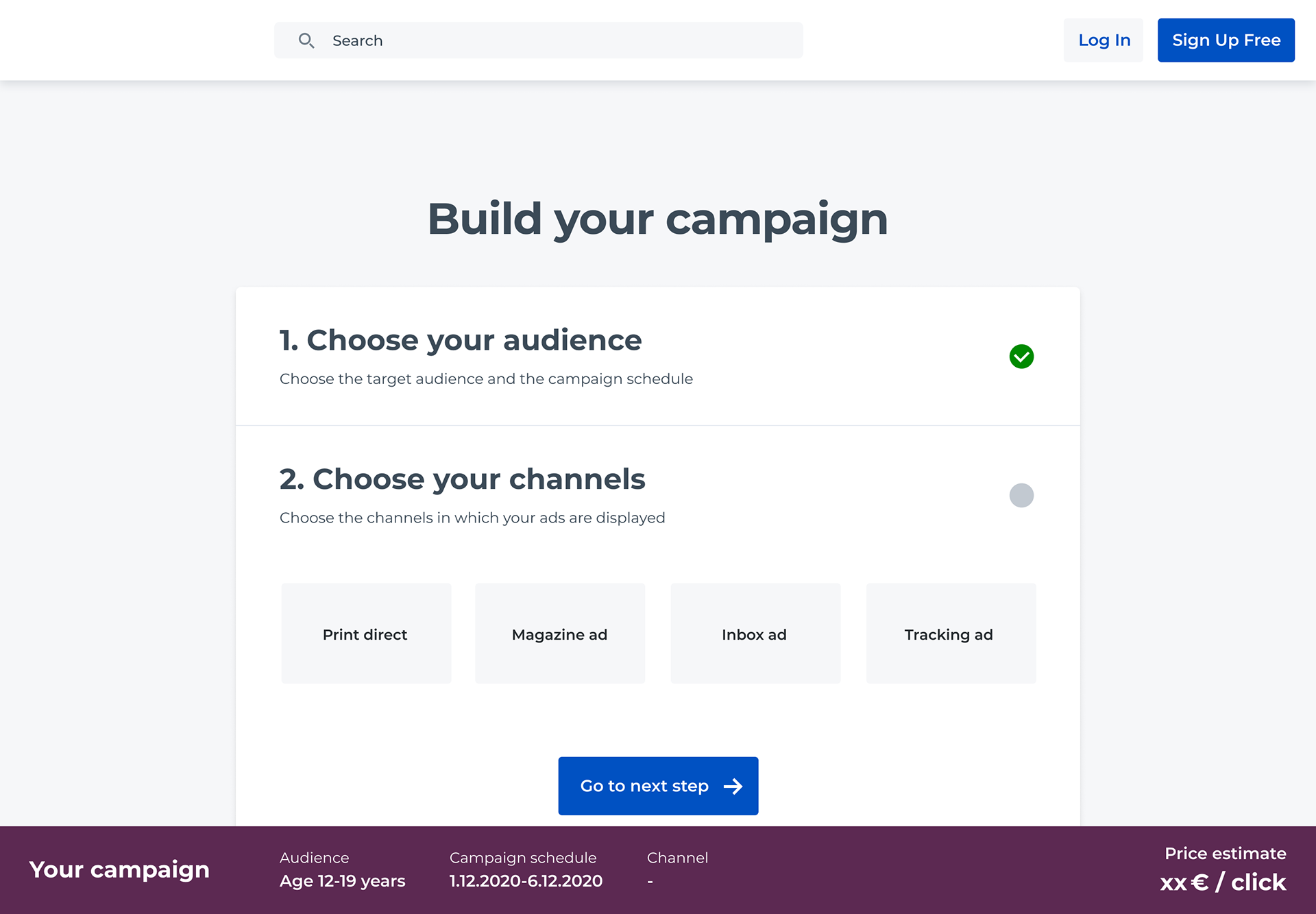The width and height of the screenshot is (1316, 914).
Task: Click the green completed checkmark icon
Action: tap(1021, 357)
